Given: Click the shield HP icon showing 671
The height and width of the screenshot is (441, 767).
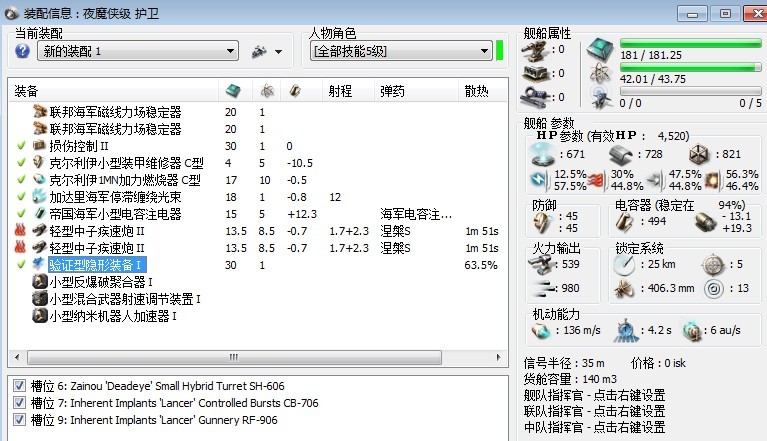Looking at the screenshot, I should tap(542, 155).
